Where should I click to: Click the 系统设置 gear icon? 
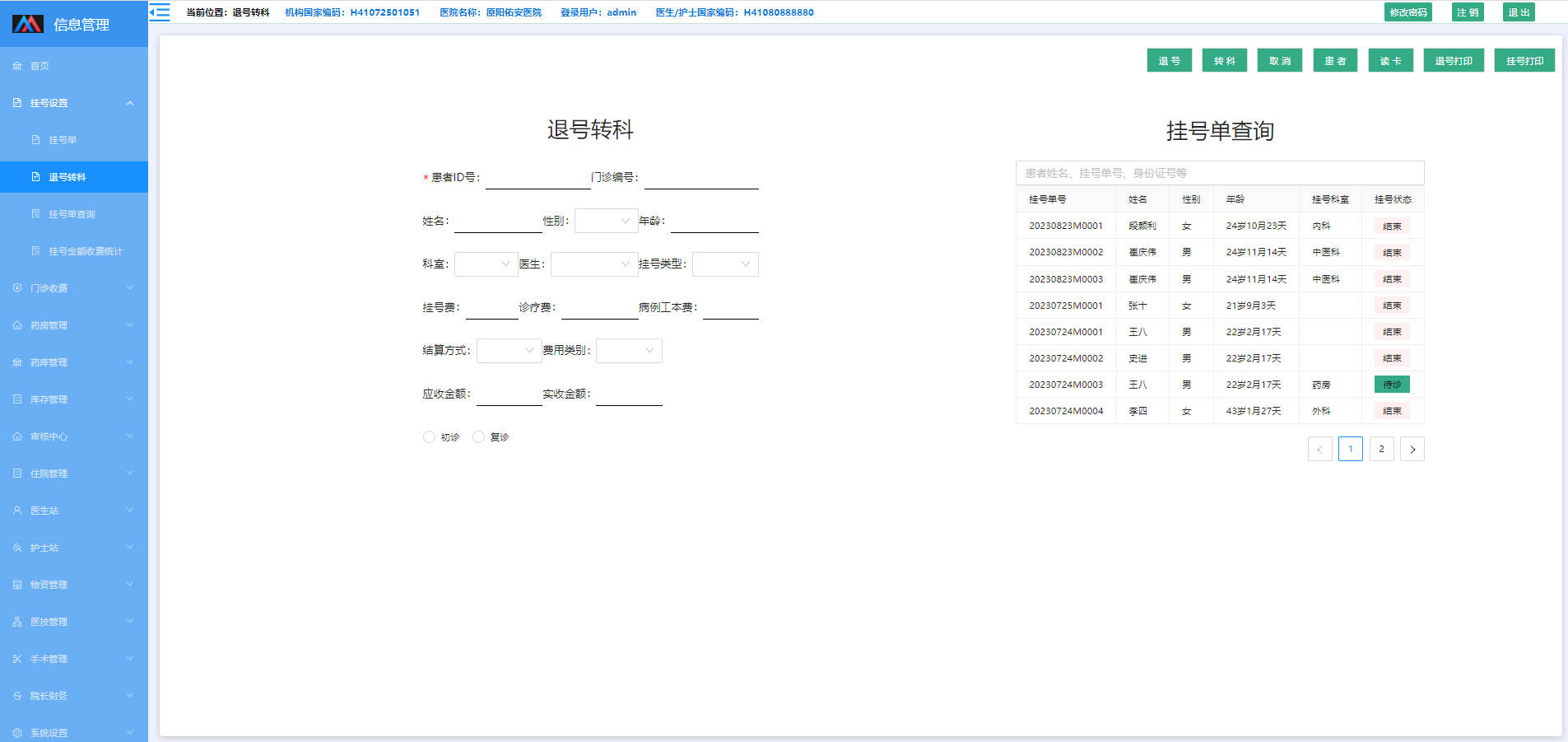tap(17, 733)
